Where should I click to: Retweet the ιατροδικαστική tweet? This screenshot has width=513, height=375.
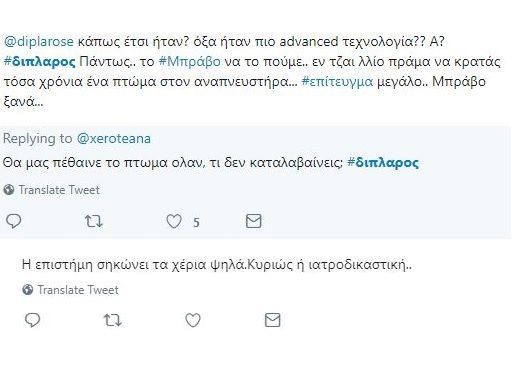tap(113, 320)
